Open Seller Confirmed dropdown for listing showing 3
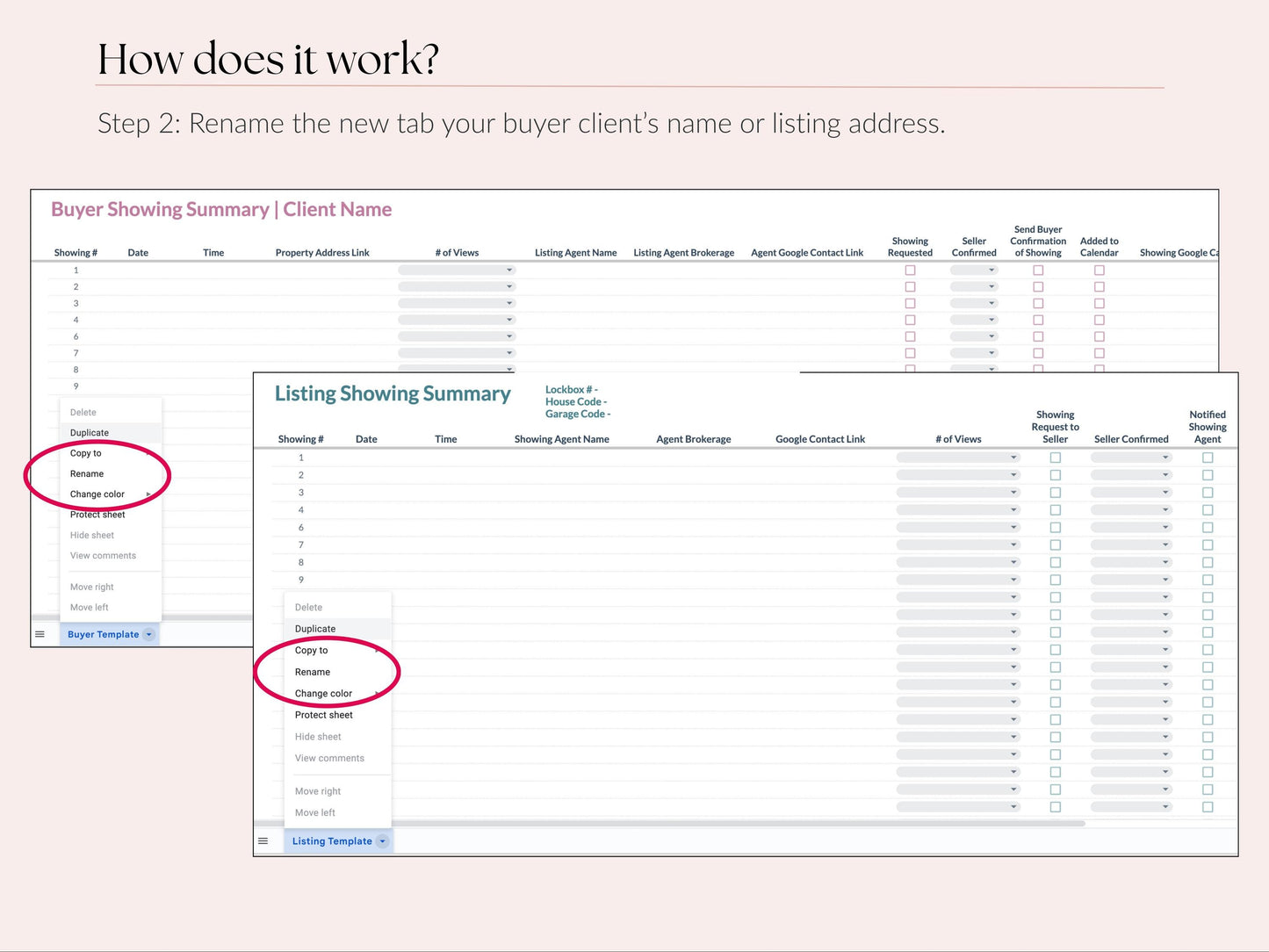1269x952 pixels. pyautogui.click(x=1131, y=493)
